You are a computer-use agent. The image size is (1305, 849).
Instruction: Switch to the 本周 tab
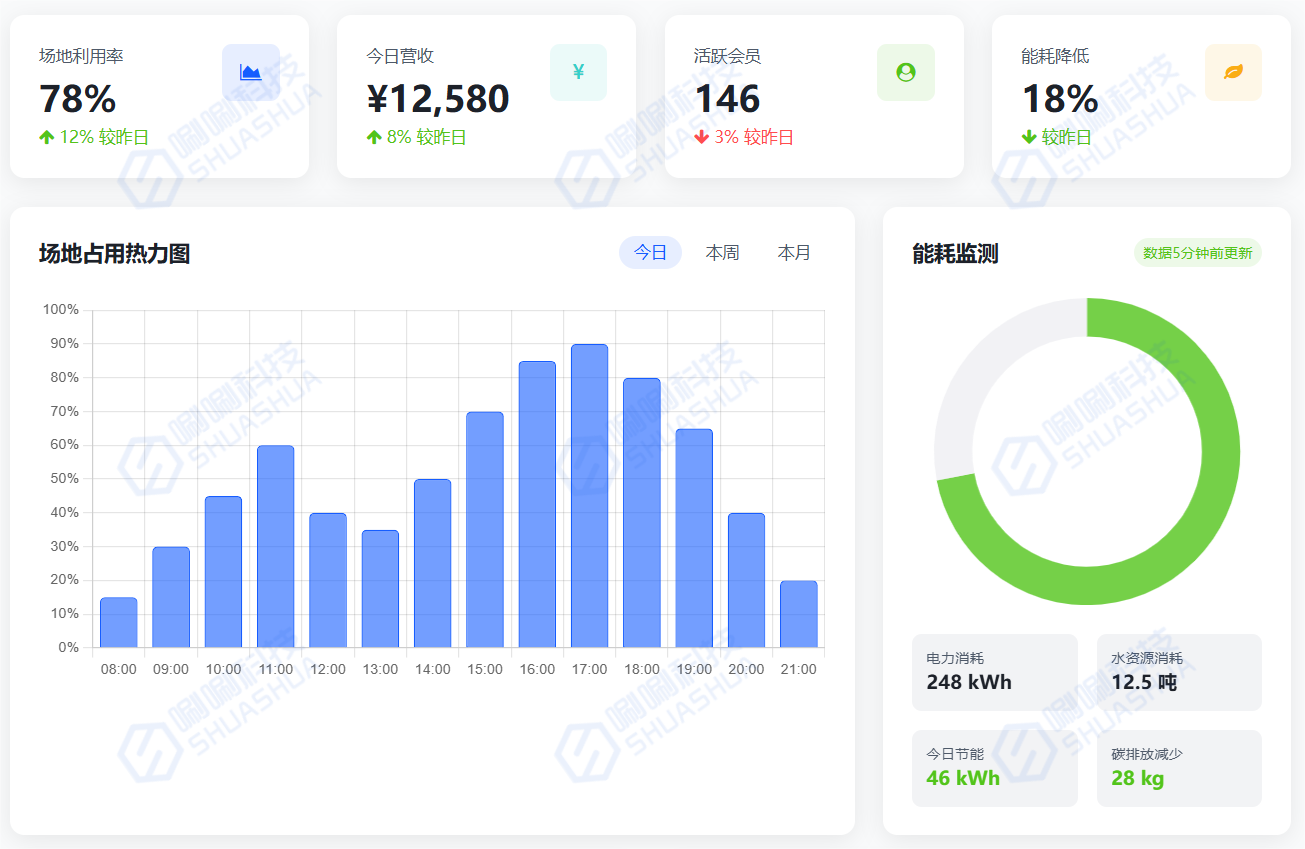point(722,253)
